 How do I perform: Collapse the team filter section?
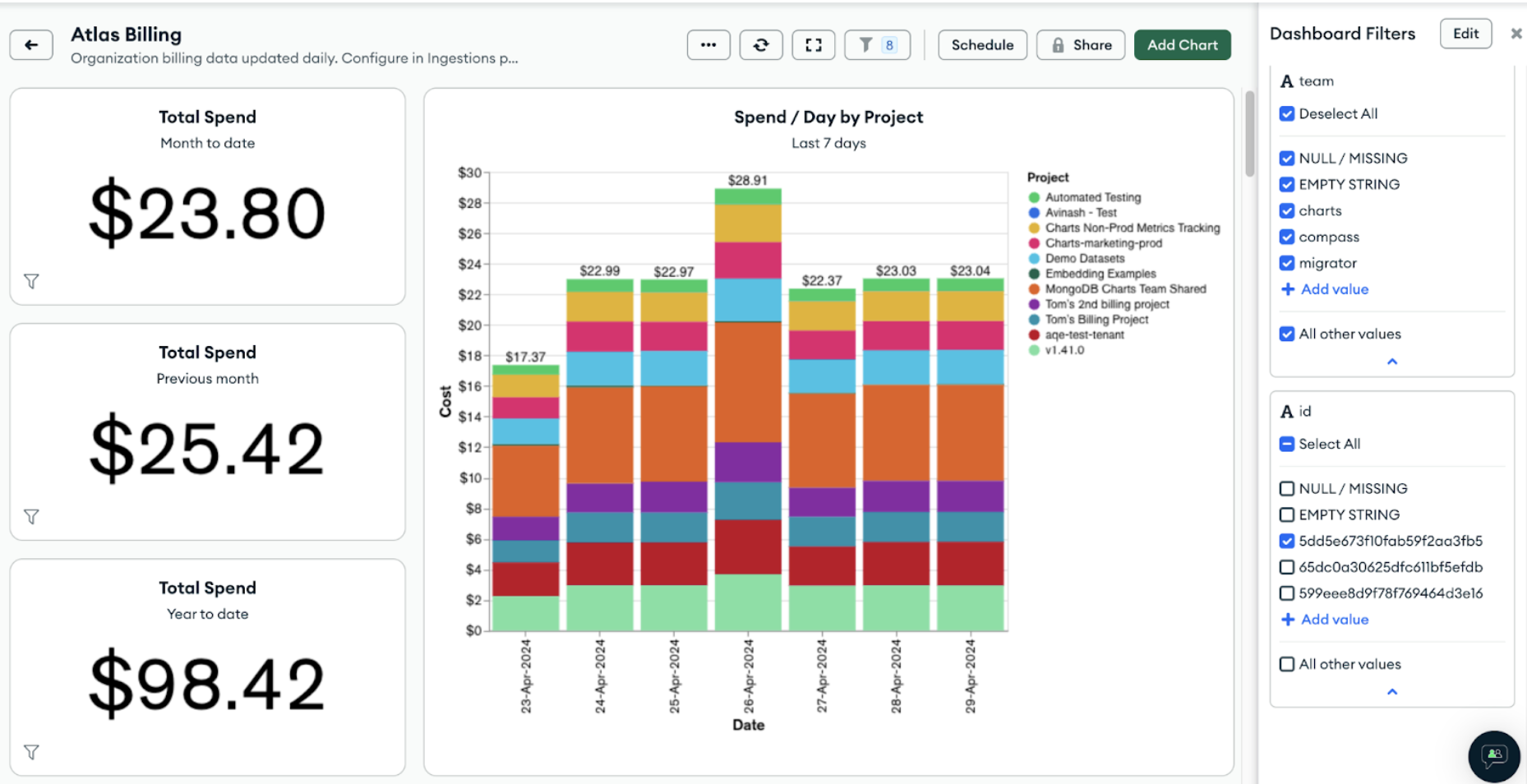tap(1391, 361)
